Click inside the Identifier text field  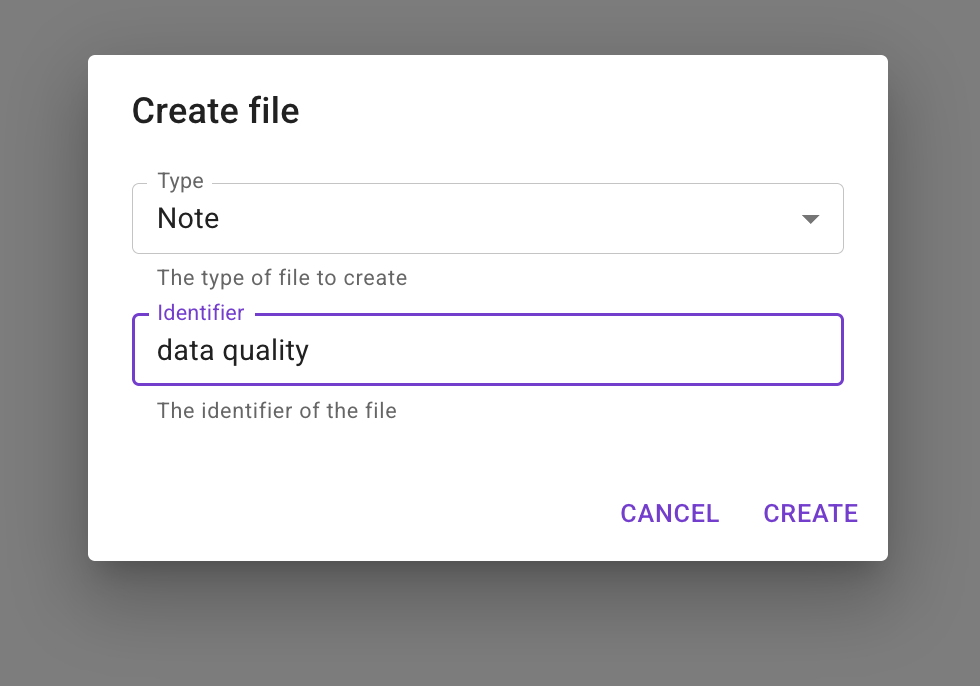point(487,350)
